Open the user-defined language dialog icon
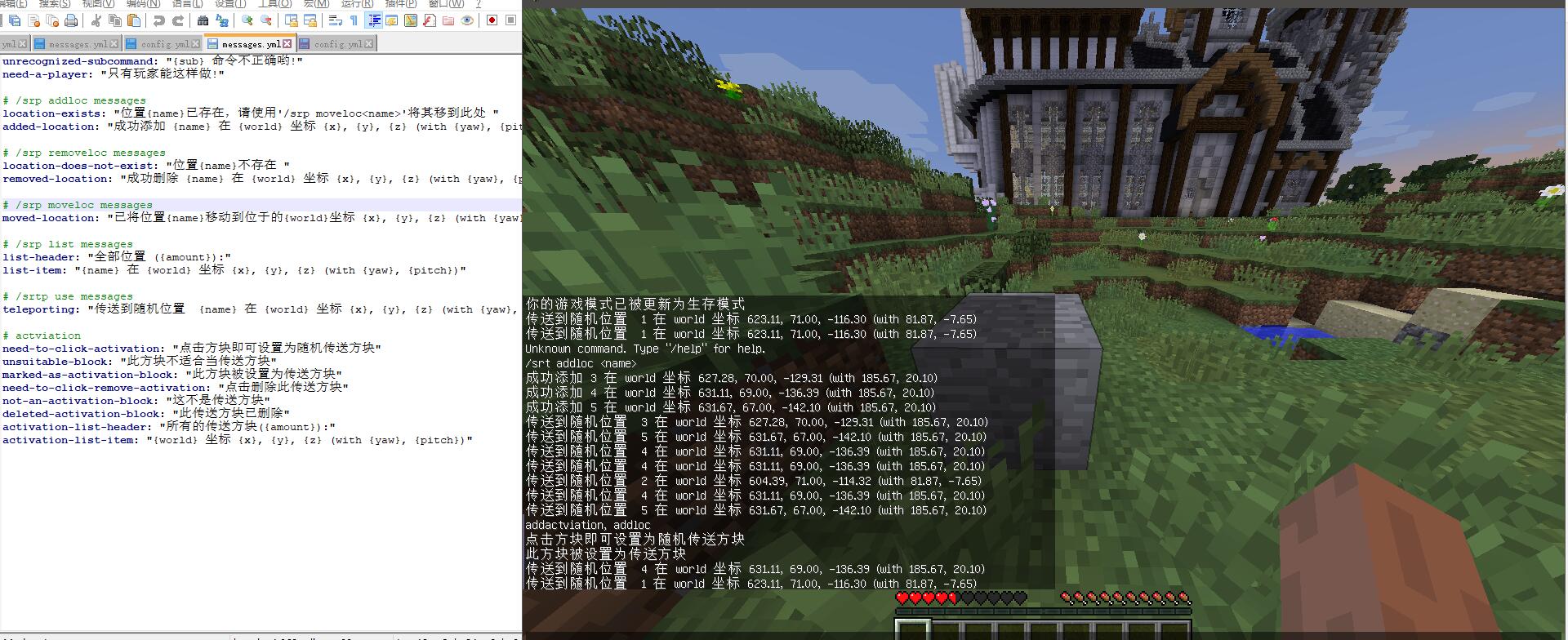 (x=392, y=20)
